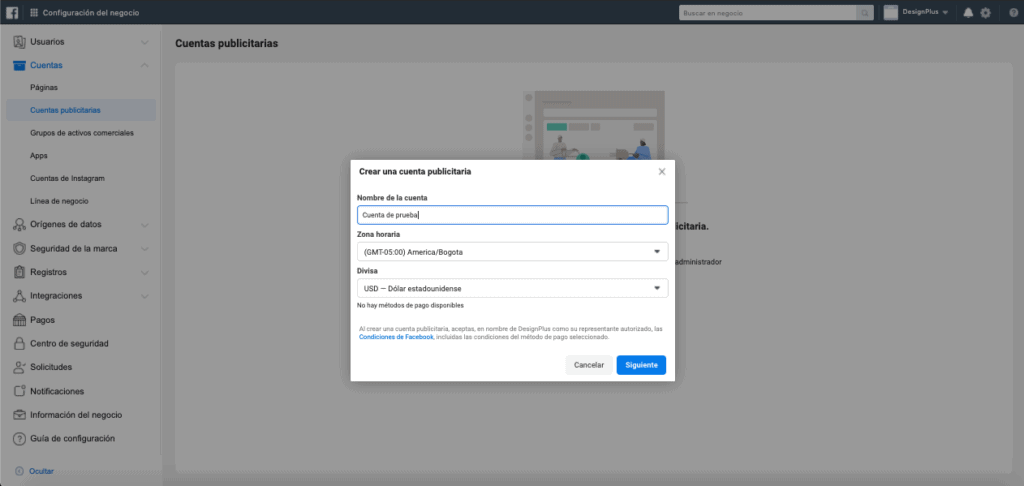The height and width of the screenshot is (486, 1024).
Task: Open Notificaciones in the sidebar
Action: (x=57, y=391)
